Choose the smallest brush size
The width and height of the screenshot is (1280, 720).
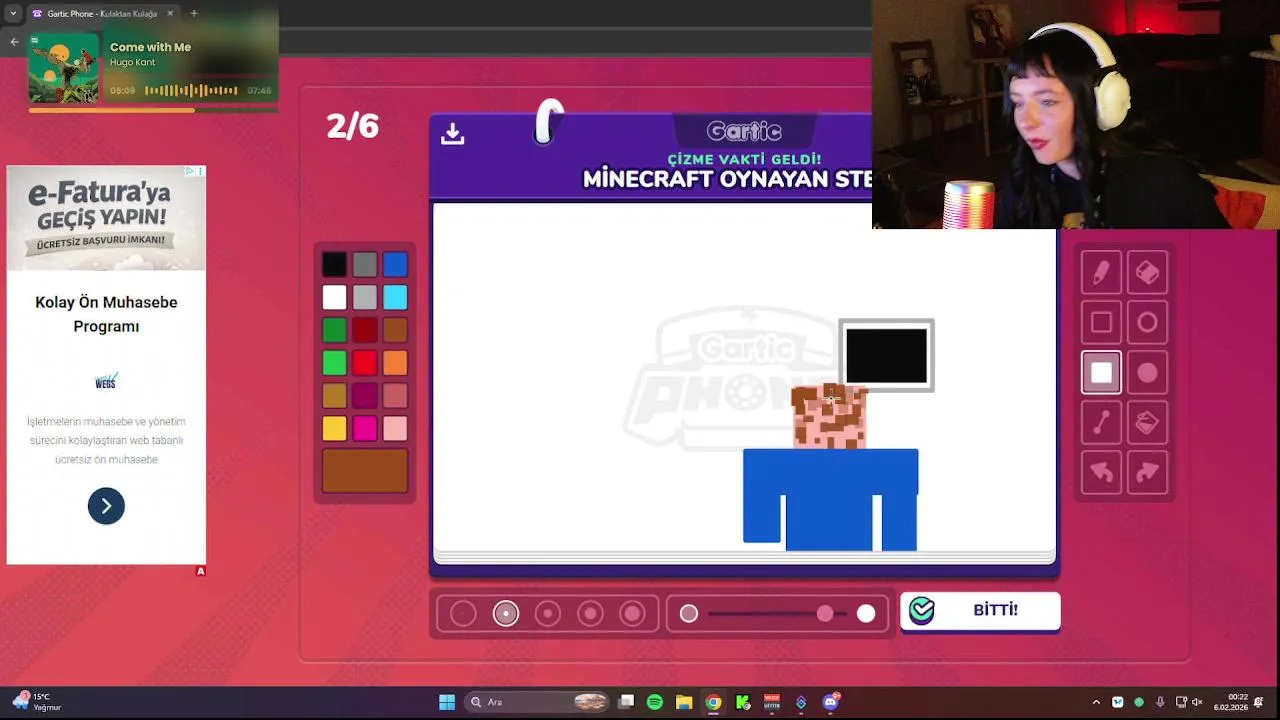(x=463, y=614)
